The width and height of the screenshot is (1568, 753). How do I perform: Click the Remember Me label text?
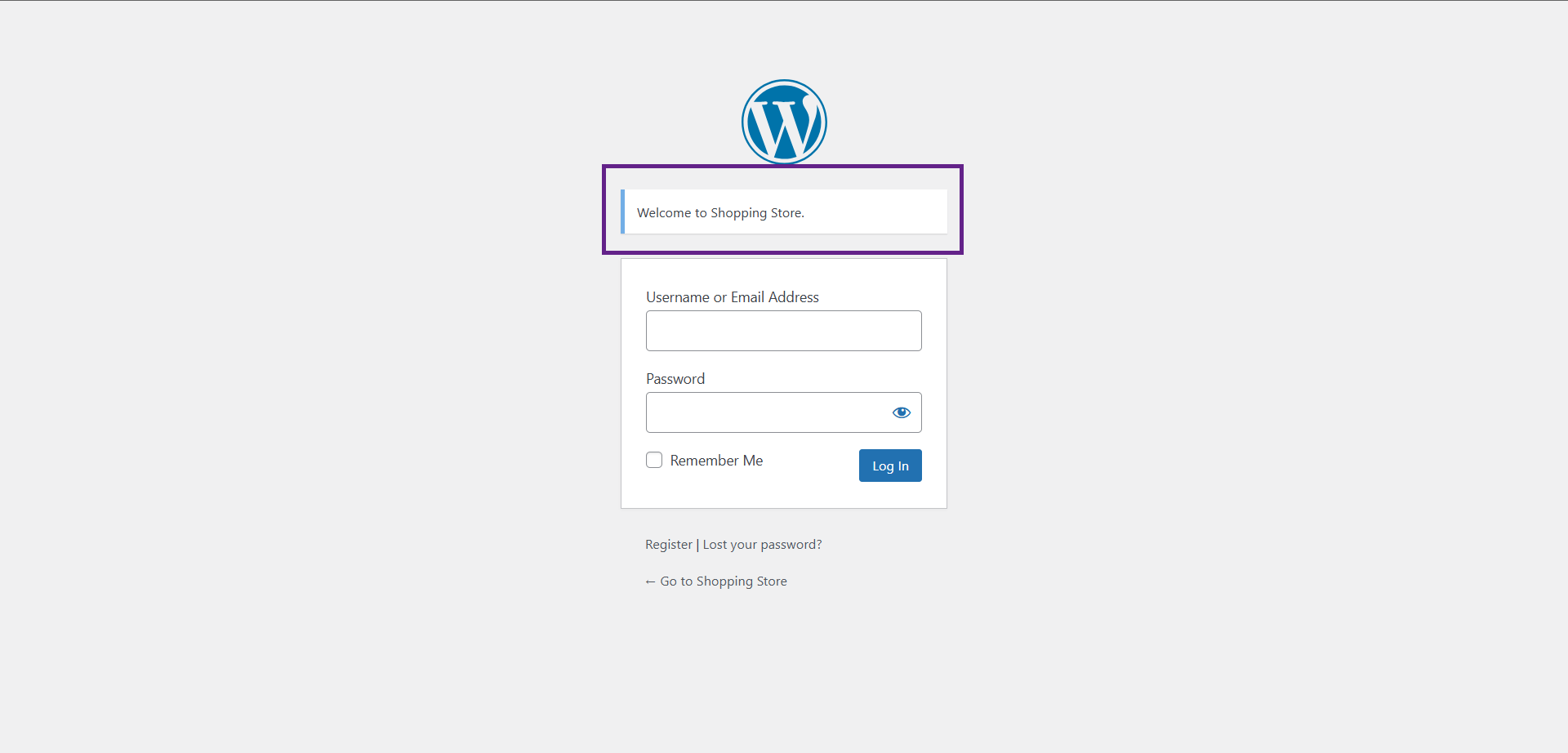coord(716,461)
